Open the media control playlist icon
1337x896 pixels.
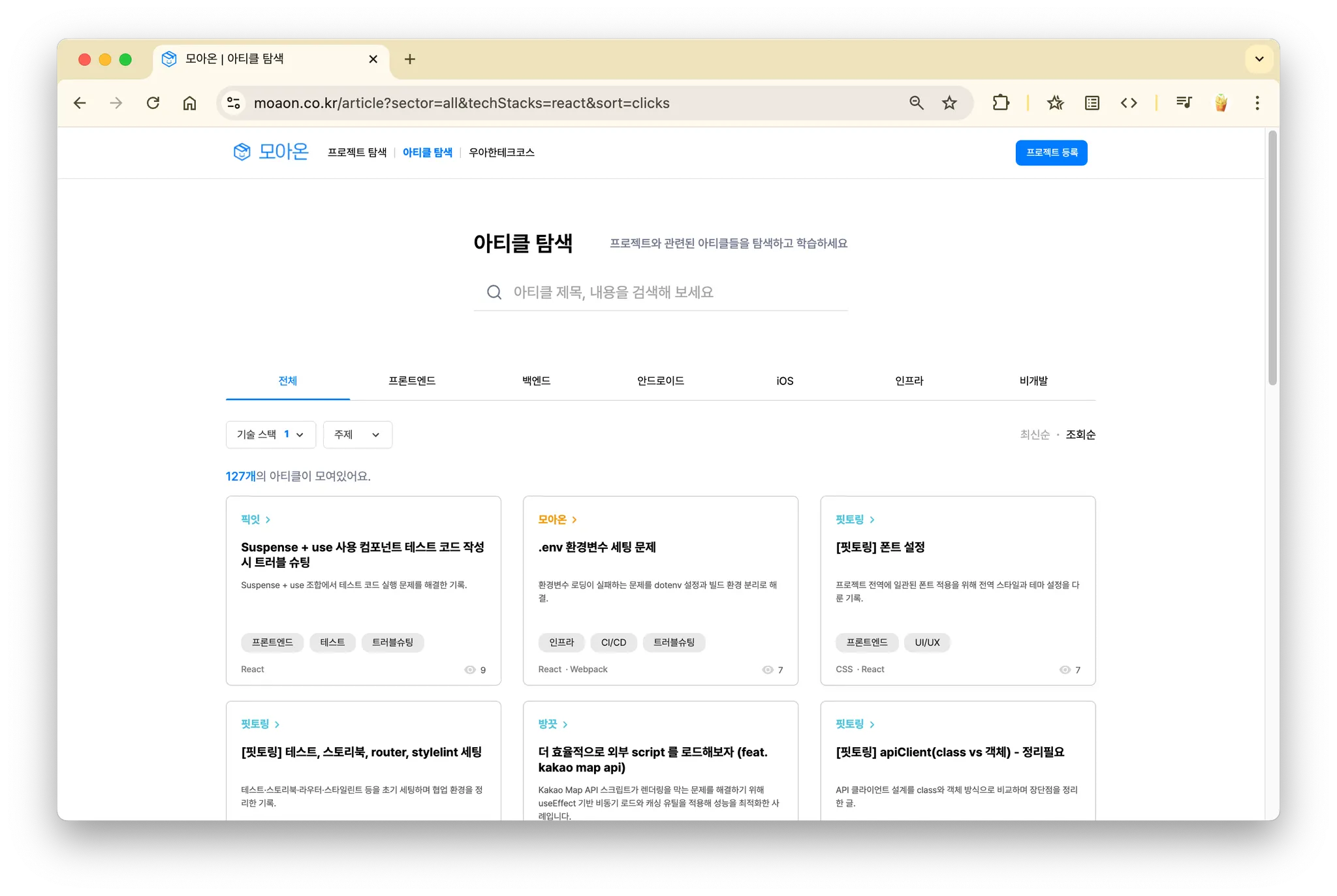pyautogui.click(x=1184, y=103)
